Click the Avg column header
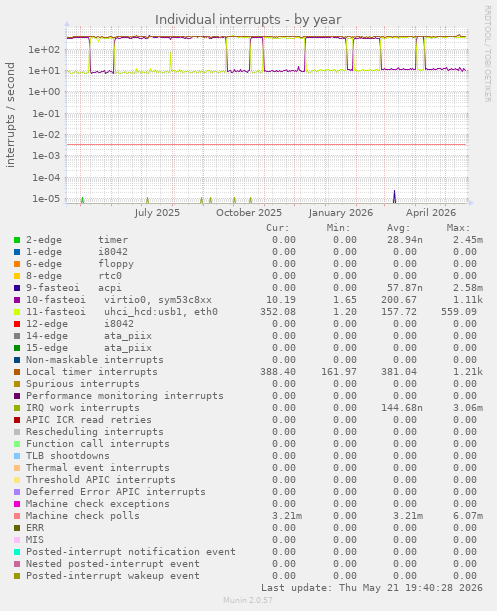 tap(398, 228)
